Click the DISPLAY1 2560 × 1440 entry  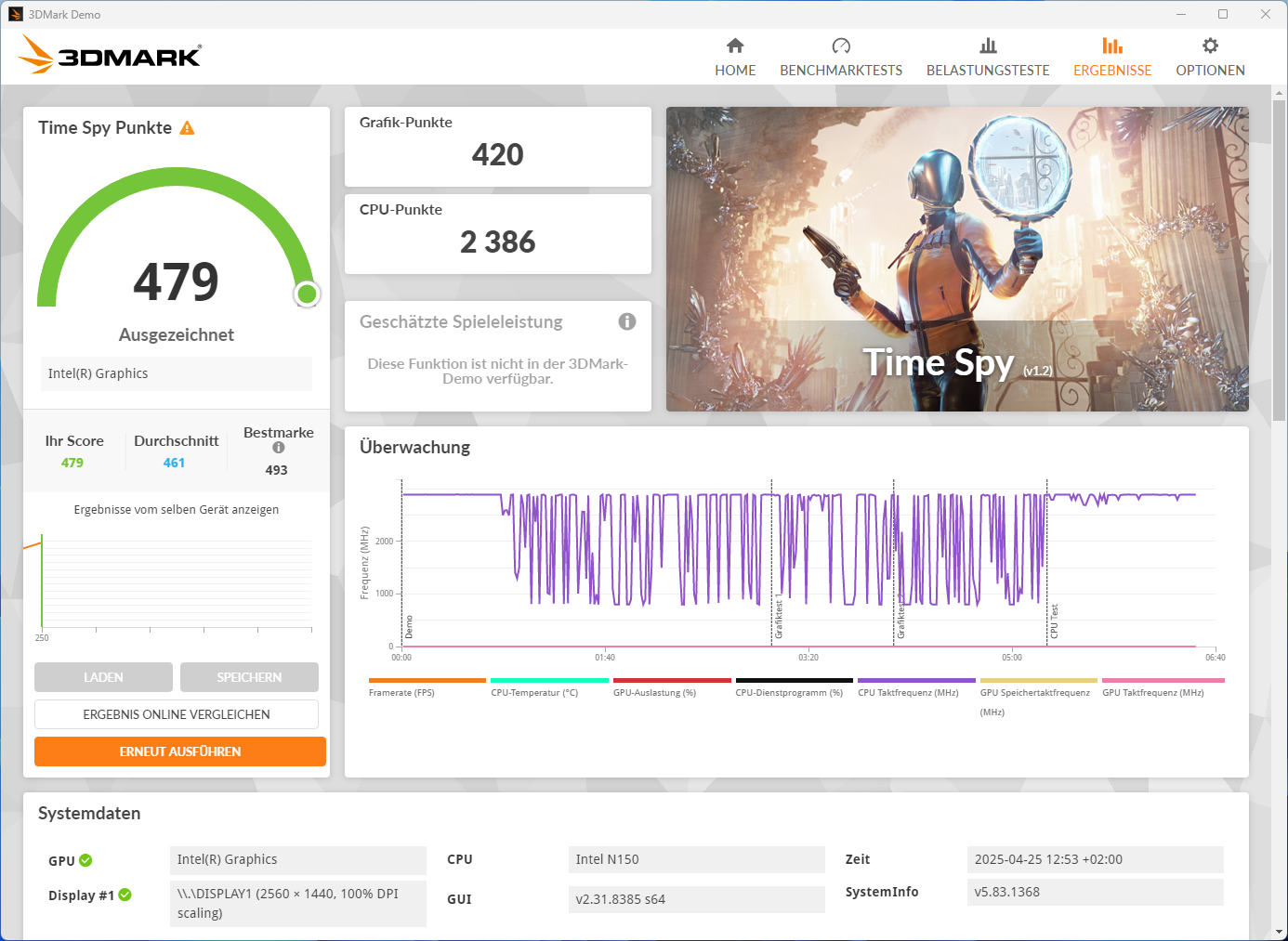298,903
